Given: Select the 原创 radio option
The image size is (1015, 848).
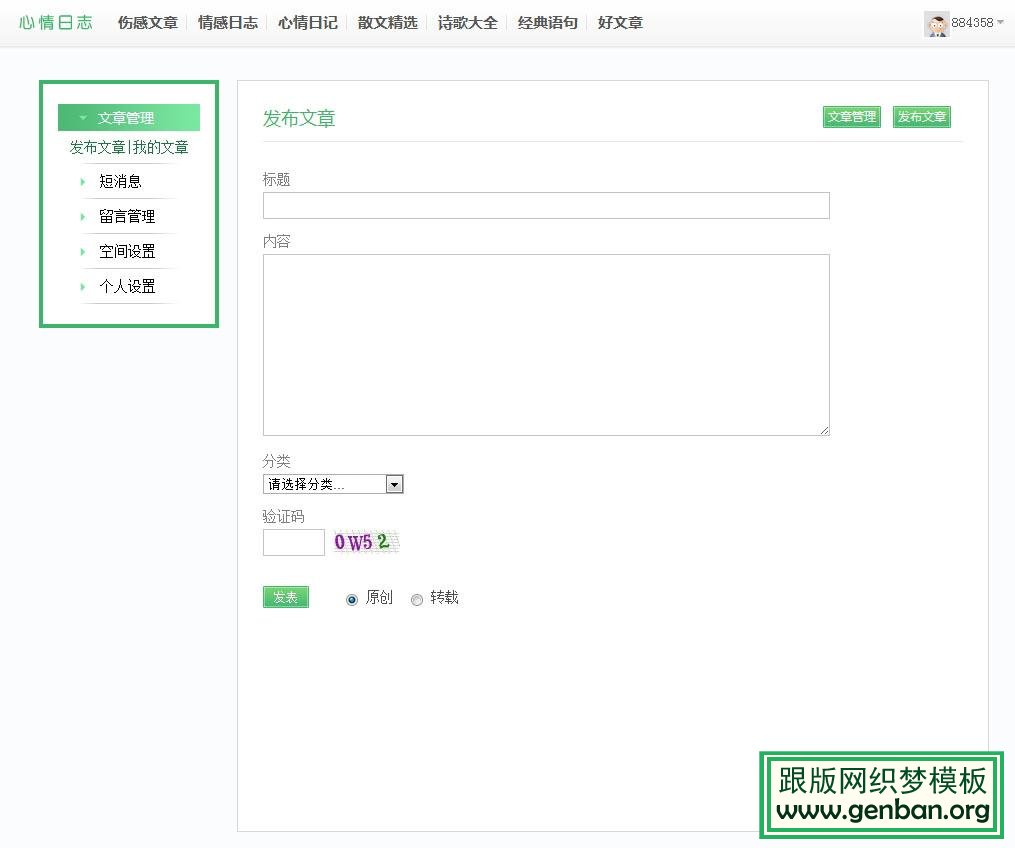Looking at the screenshot, I should pyautogui.click(x=351, y=599).
